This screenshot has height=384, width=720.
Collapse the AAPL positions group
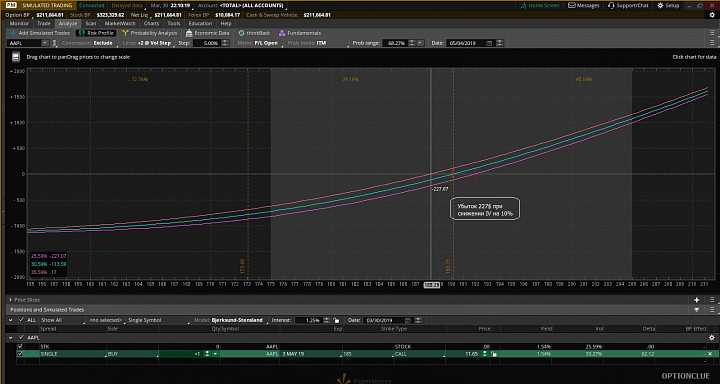[x=11, y=337]
